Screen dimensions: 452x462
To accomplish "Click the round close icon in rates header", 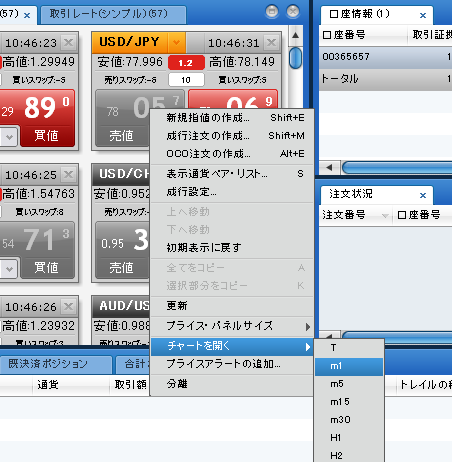I will (x=293, y=11).
